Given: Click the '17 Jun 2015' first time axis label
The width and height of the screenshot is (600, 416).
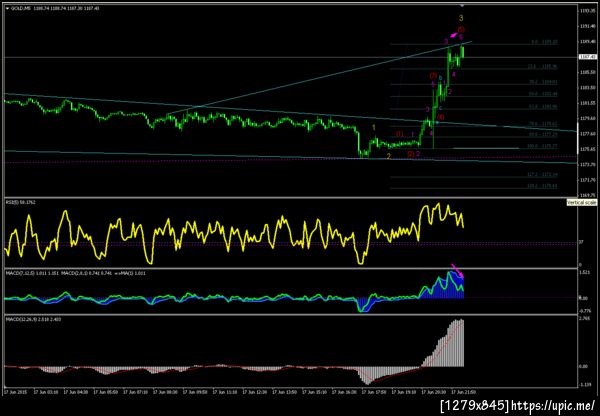Looking at the screenshot, I should pyautogui.click(x=15, y=392).
